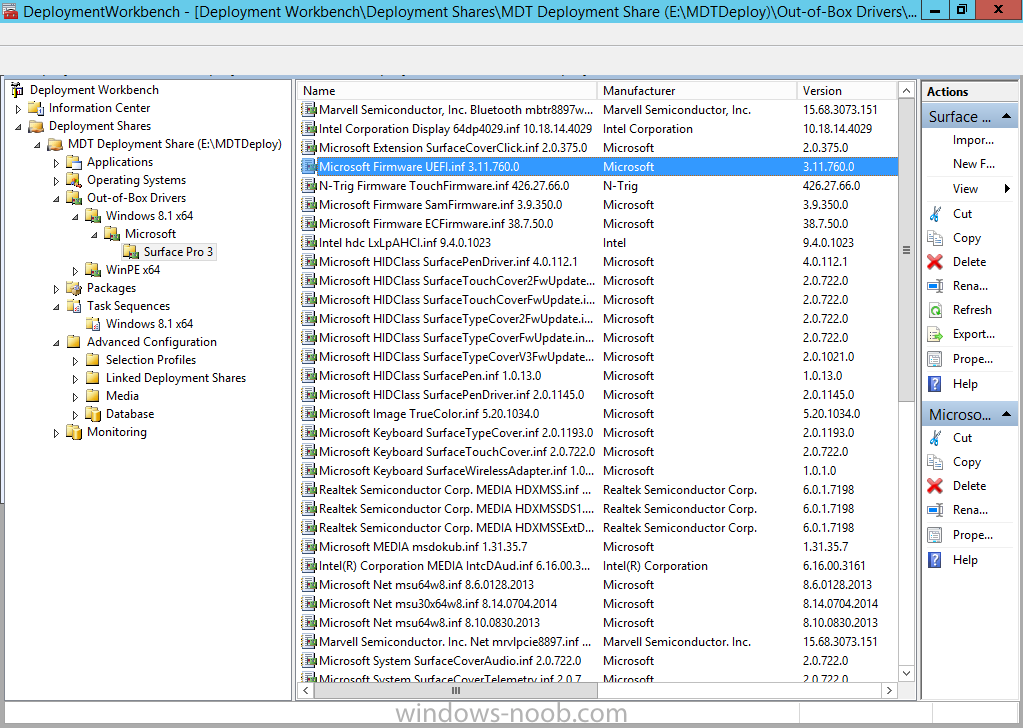Collapse the Deployment Shares node

(x=18, y=127)
